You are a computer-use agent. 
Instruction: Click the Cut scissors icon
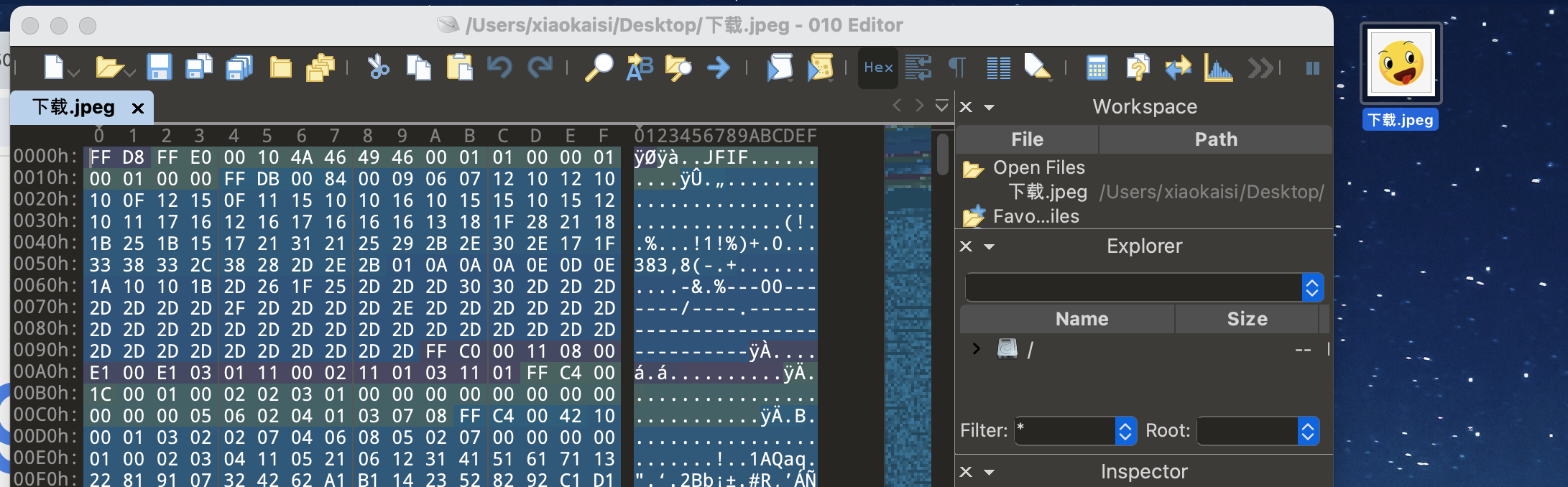[x=378, y=68]
